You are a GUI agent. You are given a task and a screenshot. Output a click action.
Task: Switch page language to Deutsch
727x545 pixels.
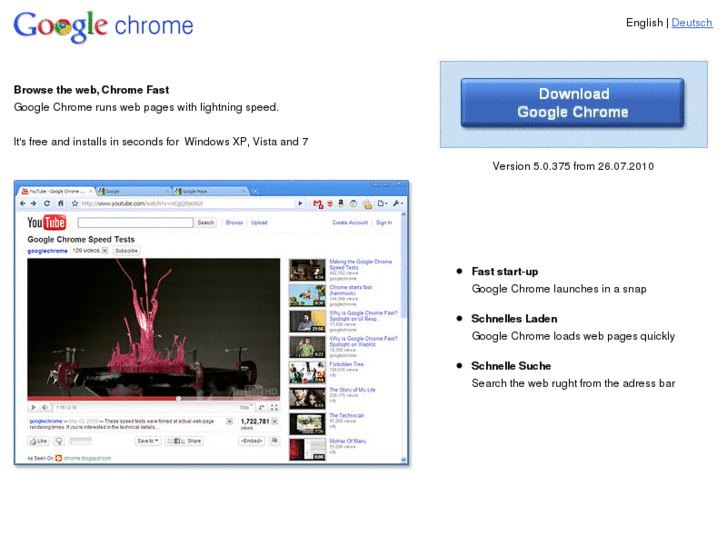(691, 23)
